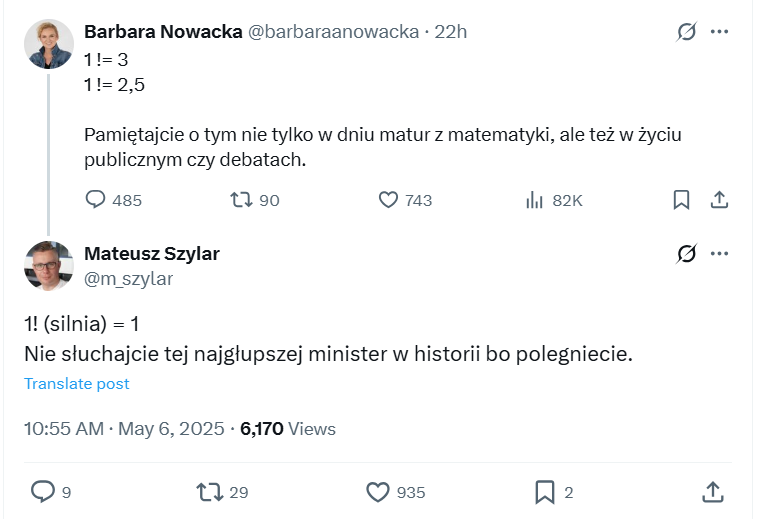The height and width of the screenshot is (519, 764).
Task: Bookmark Barbara Nowacka's tweet
Action: (x=681, y=200)
